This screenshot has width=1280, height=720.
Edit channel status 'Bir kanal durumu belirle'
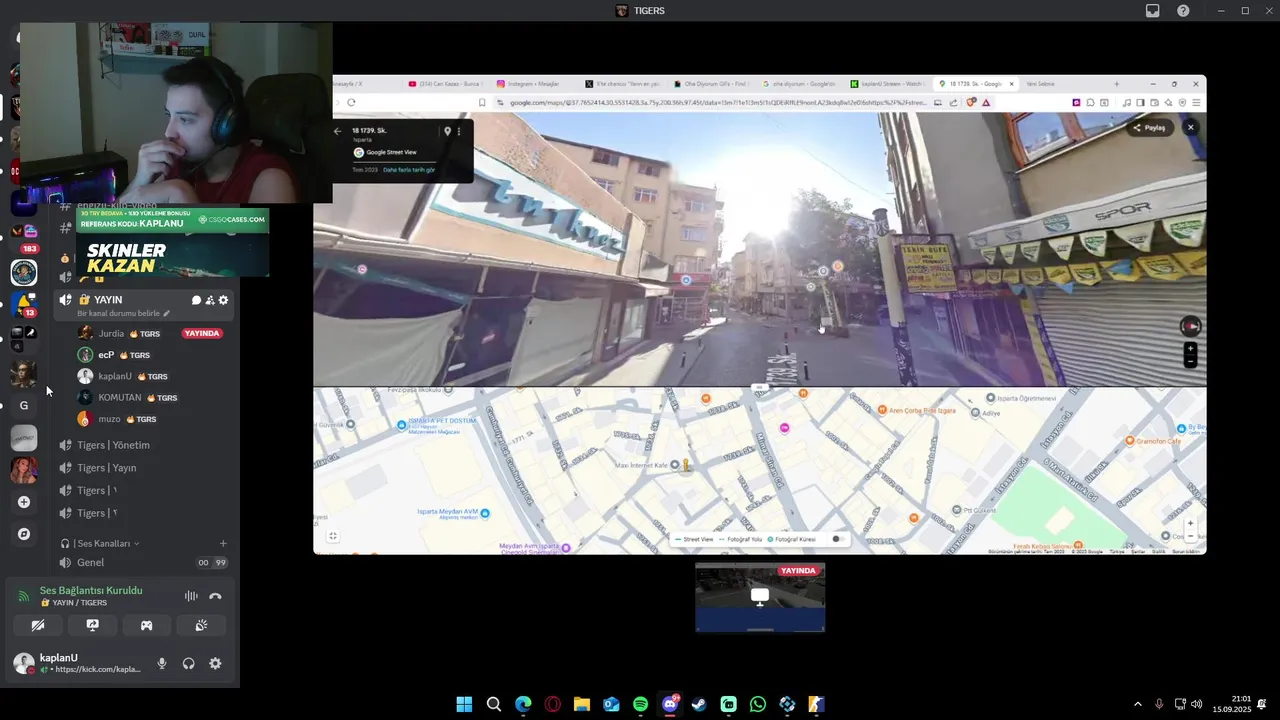(x=124, y=313)
